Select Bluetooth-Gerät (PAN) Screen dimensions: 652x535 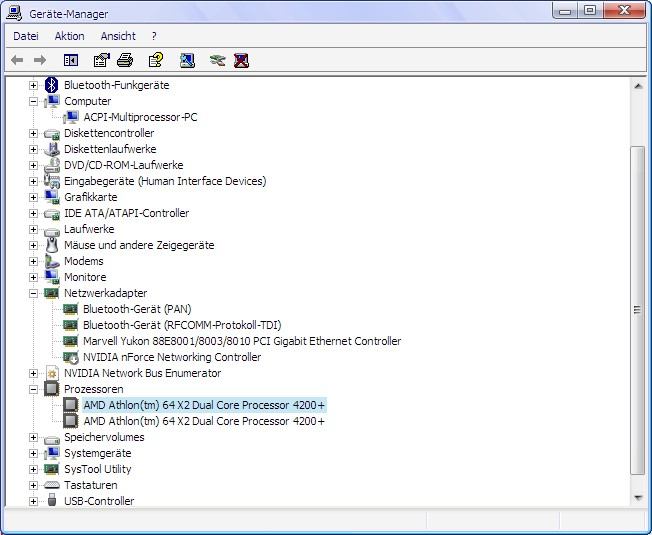137,309
